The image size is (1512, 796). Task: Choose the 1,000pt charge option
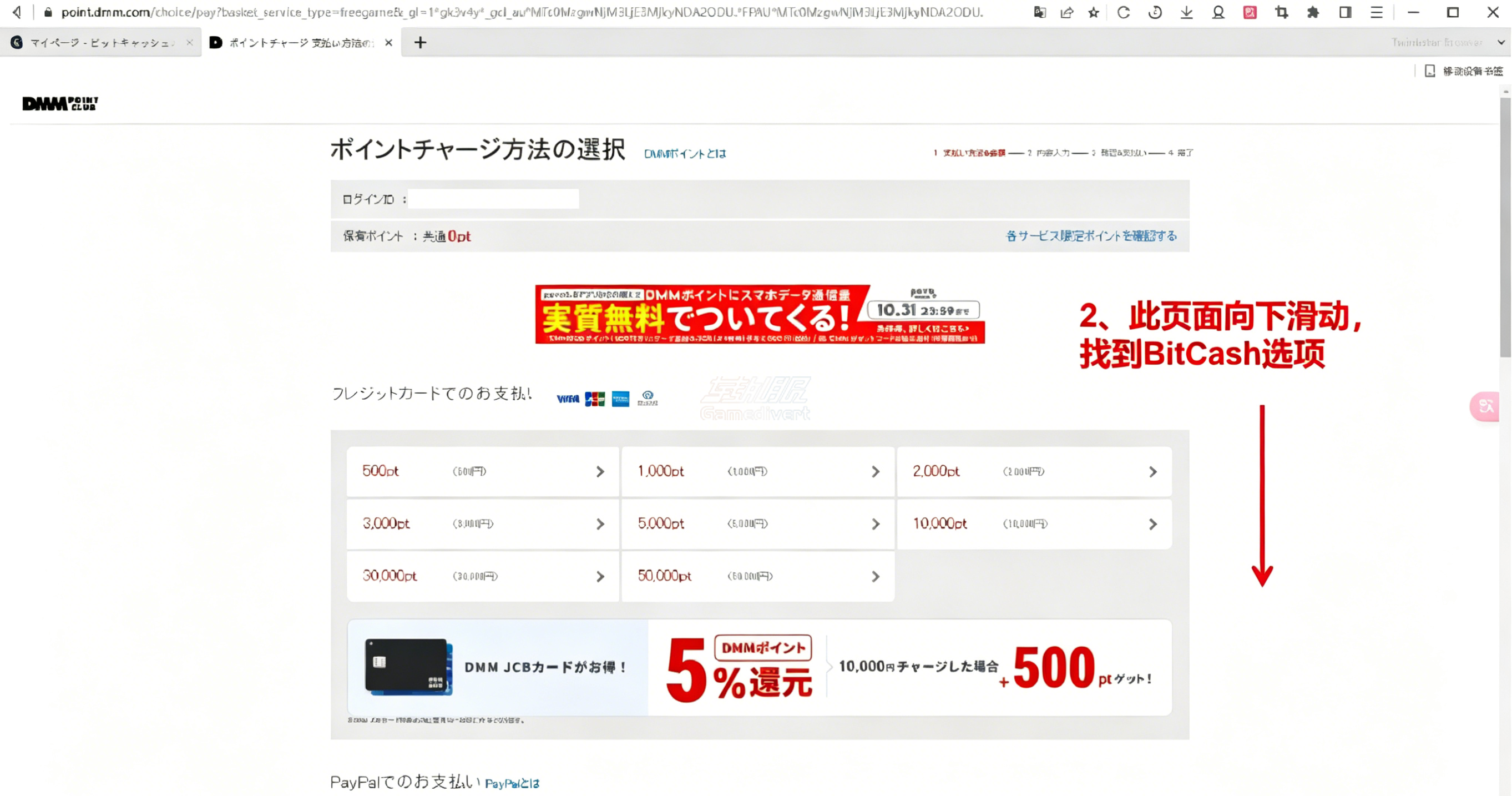758,471
